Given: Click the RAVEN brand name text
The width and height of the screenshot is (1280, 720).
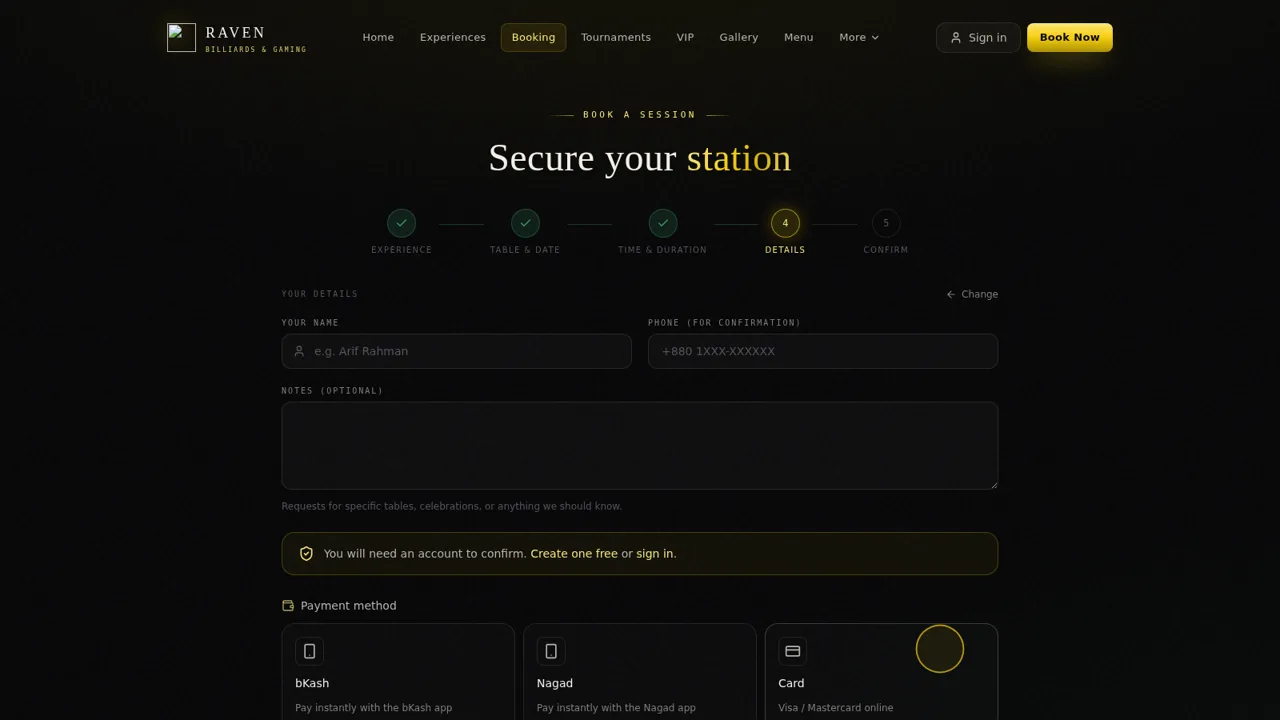Looking at the screenshot, I should pos(236,32).
